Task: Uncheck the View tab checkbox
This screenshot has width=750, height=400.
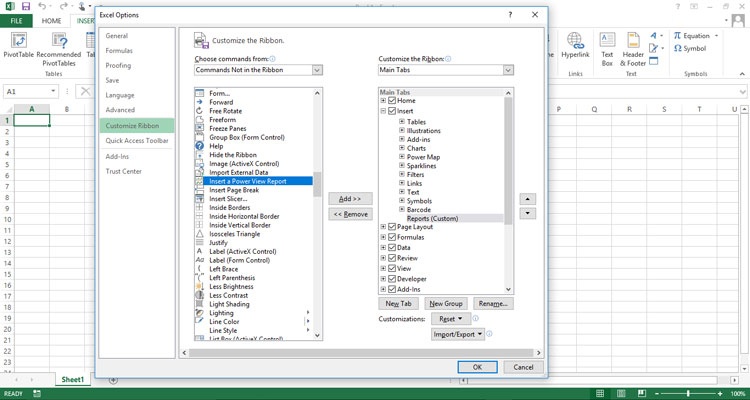Action: [392, 268]
